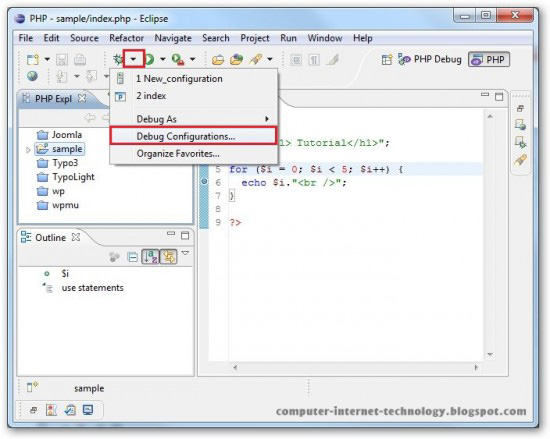Click the Open Web Browser globe icon
This screenshot has height=439, width=550.
point(32,76)
